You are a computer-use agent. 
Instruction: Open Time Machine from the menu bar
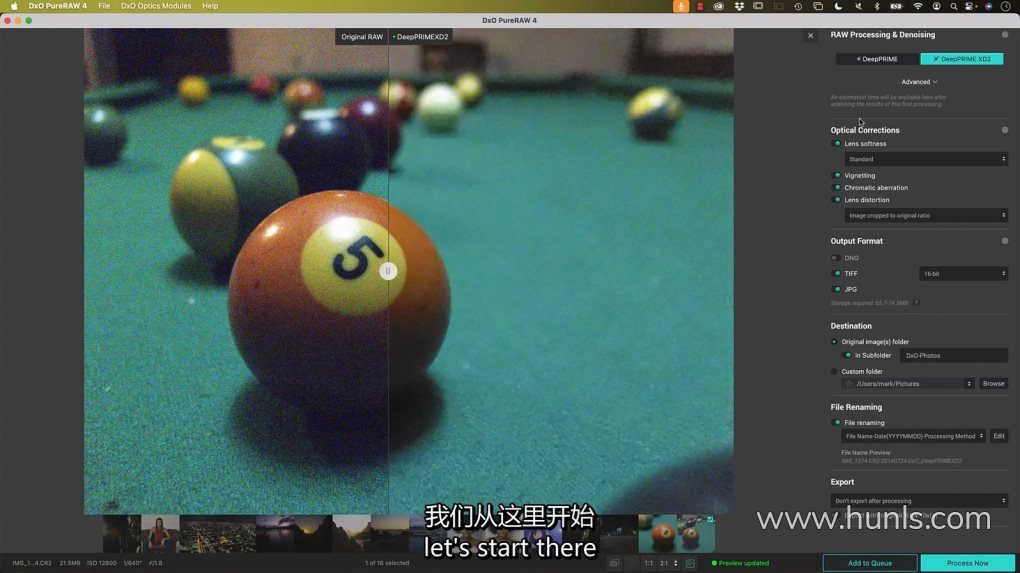798,6
